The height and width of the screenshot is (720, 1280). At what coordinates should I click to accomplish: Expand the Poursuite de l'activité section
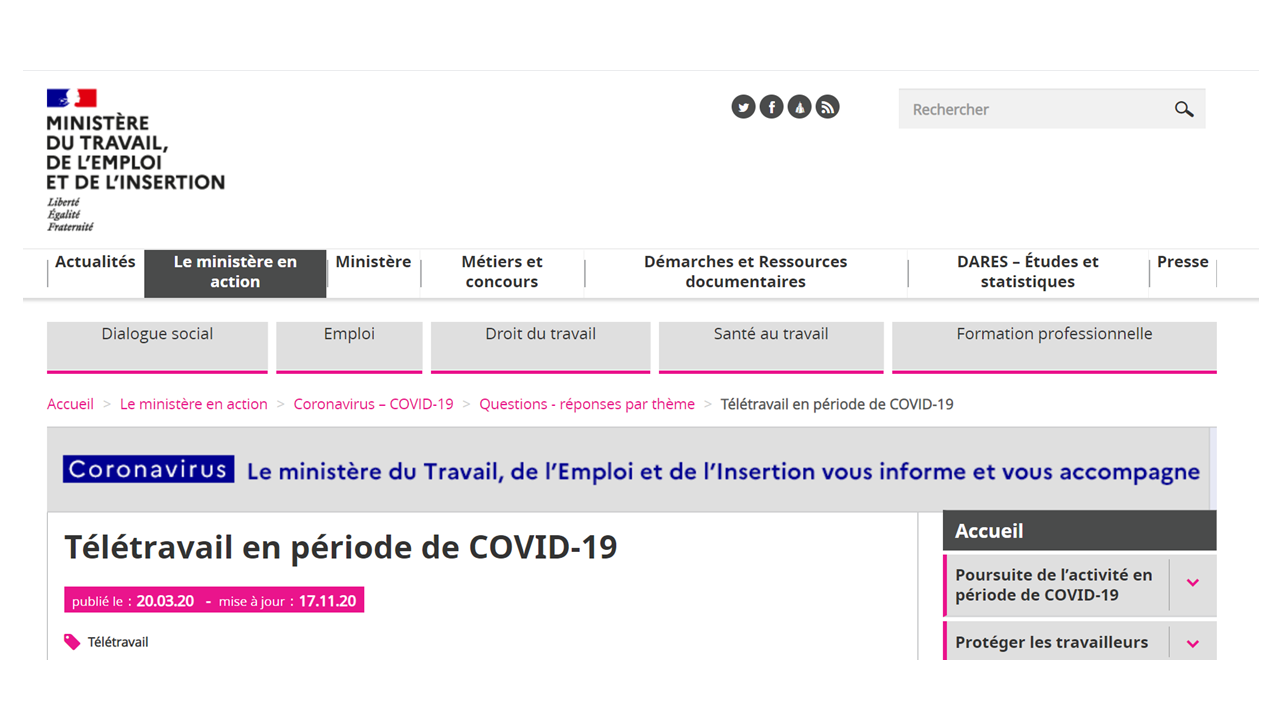click(x=1192, y=583)
